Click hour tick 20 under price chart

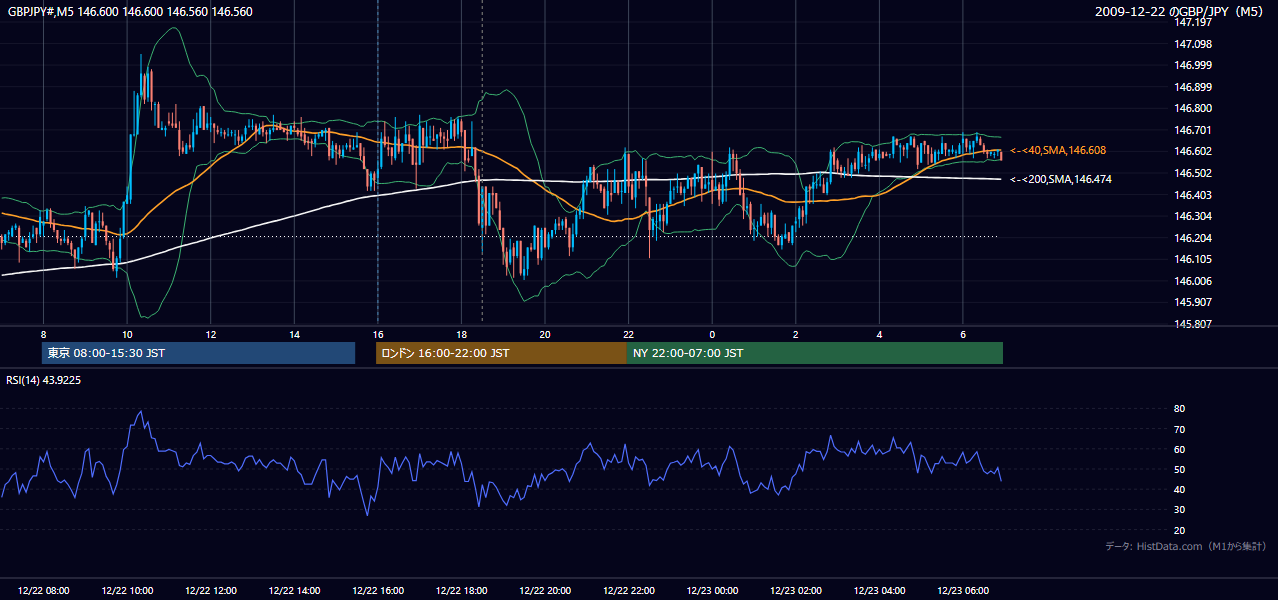coord(545,334)
